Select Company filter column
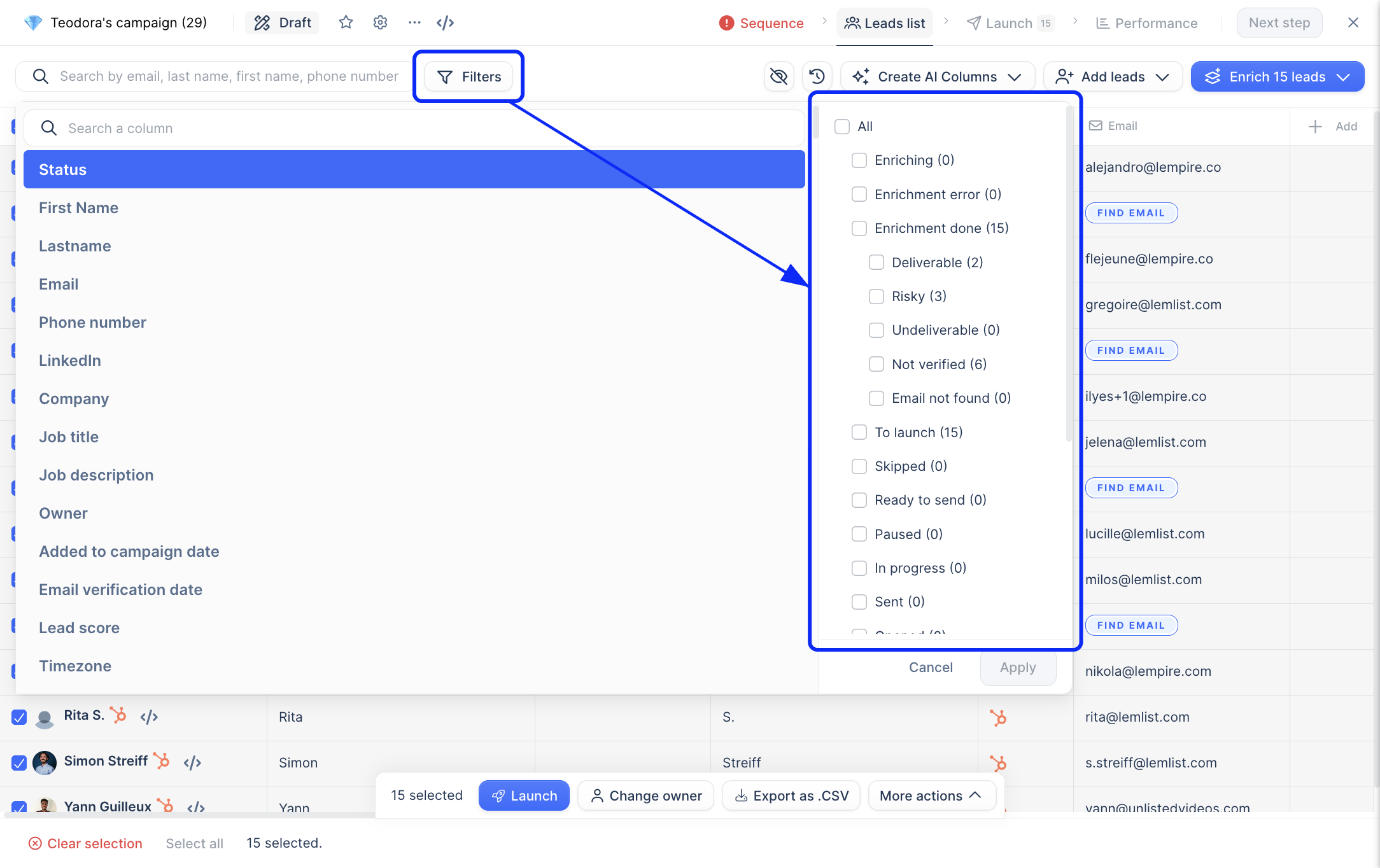 414,398
